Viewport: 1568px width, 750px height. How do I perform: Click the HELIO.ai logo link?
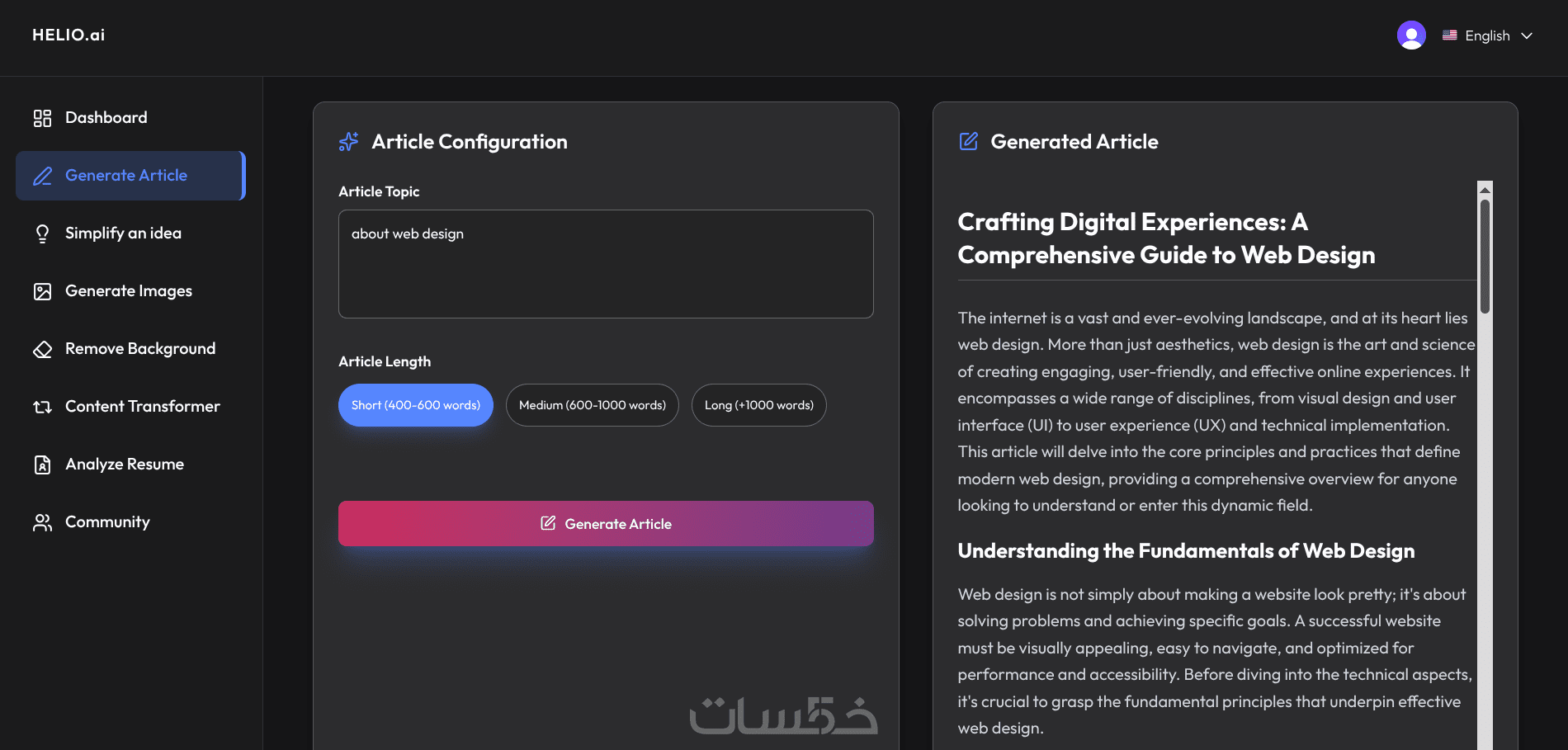click(x=68, y=35)
